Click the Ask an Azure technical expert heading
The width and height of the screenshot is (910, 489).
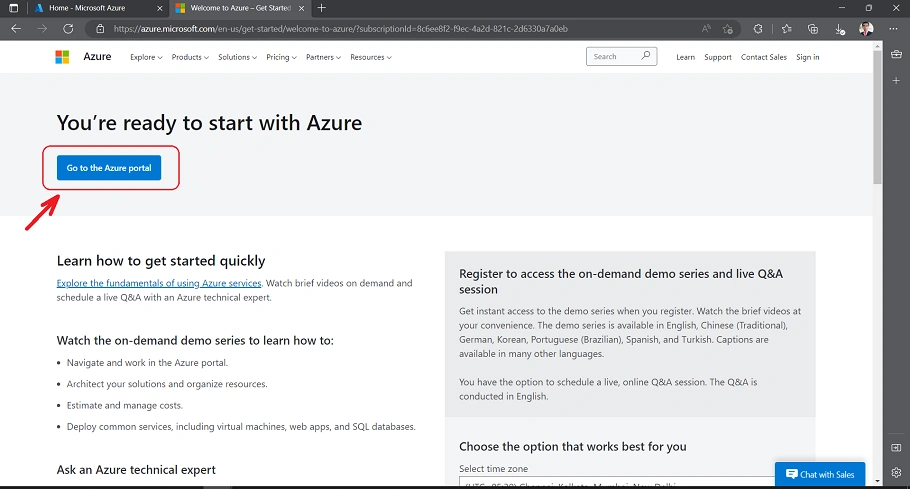point(136,470)
